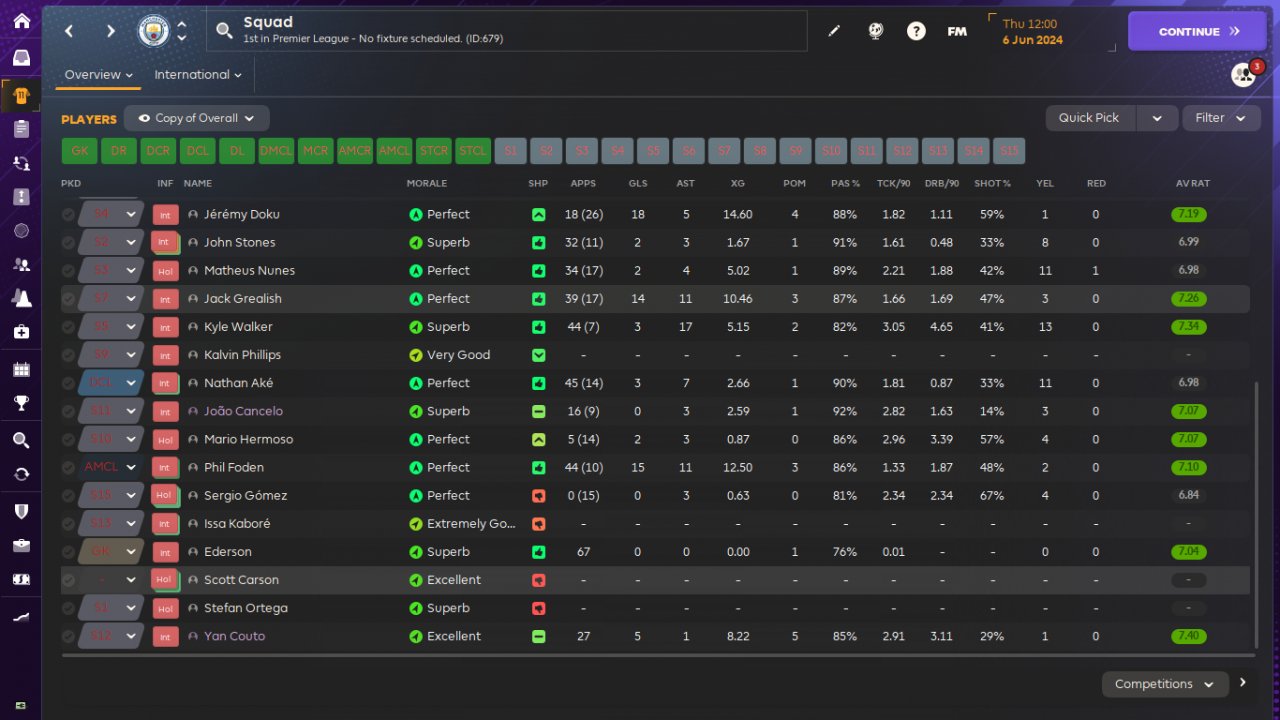The width and height of the screenshot is (1280, 720).
Task: Open the Medical Centre icon in sidebar
Action: point(21,331)
